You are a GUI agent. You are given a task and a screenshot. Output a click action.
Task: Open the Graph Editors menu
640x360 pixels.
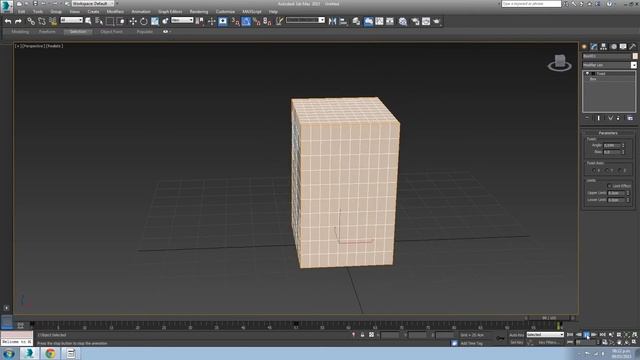pyautogui.click(x=170, y=12)
